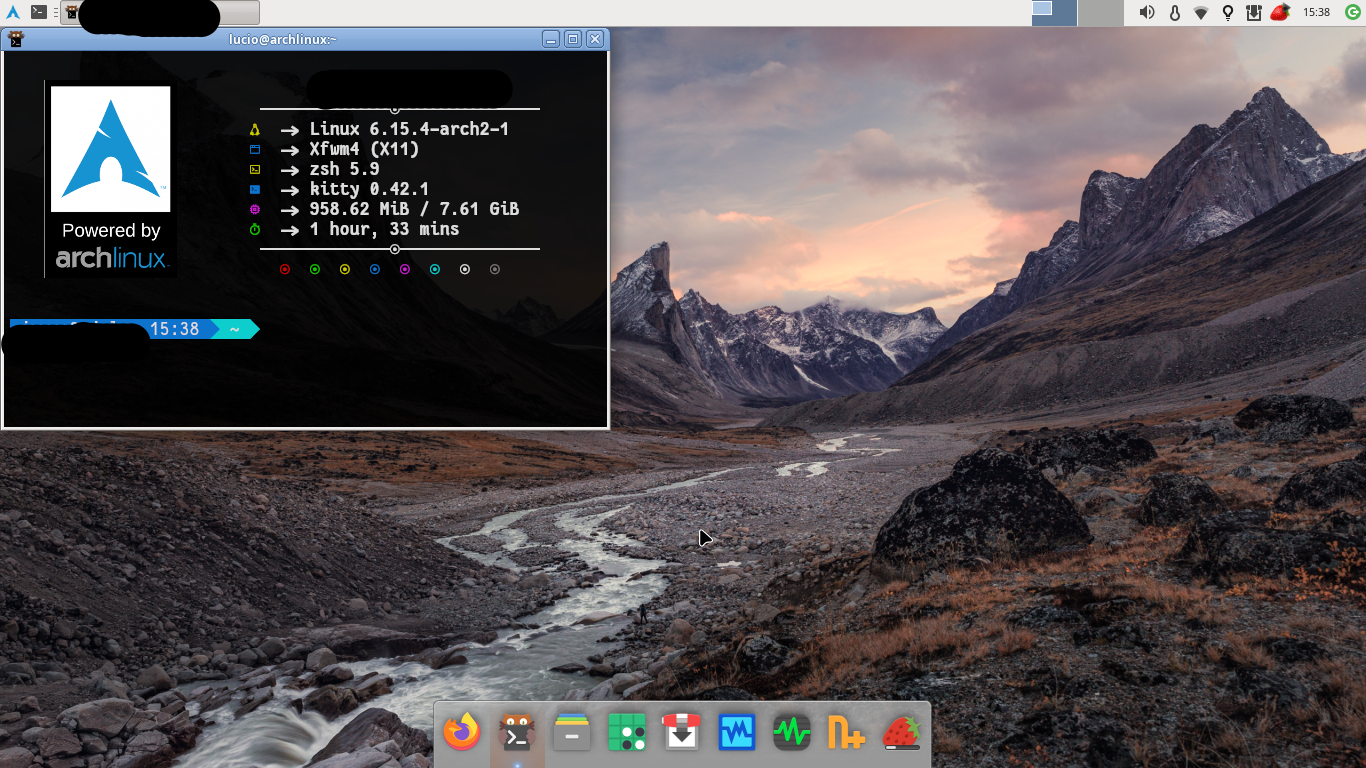Open the red download installer dock icon

coord(682,733)
